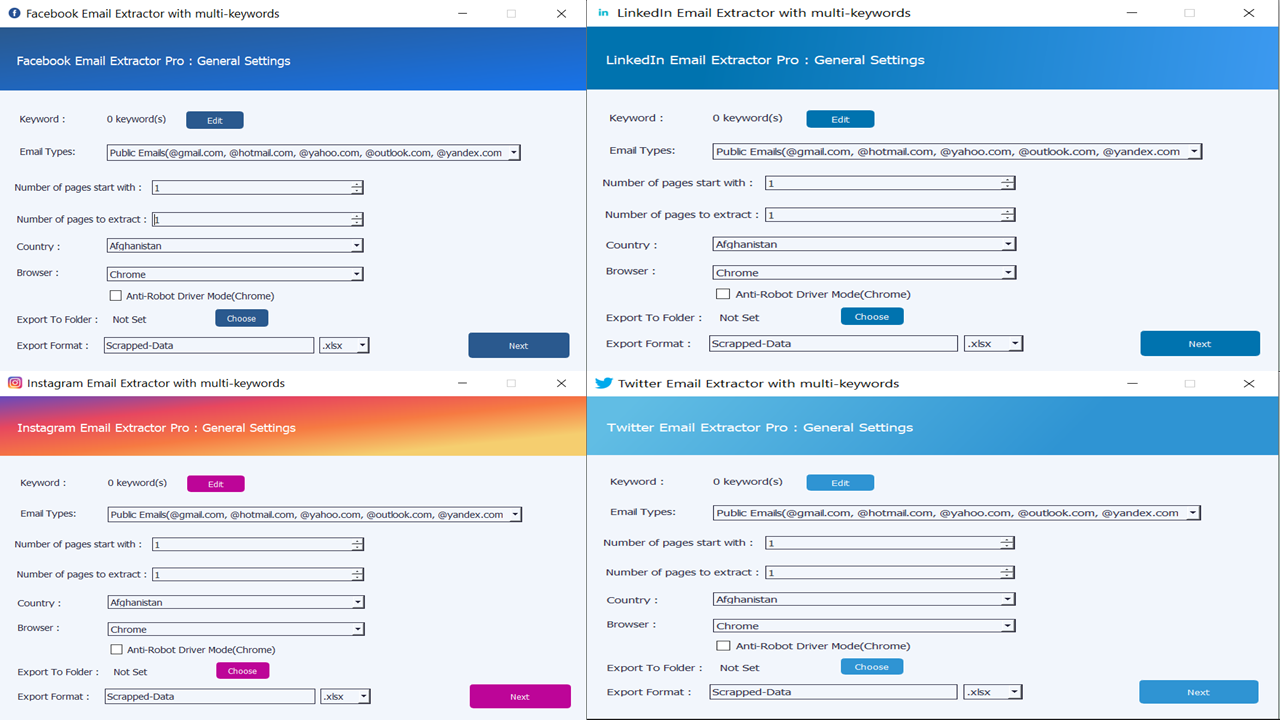
Task: Focus Scrapped-Data filename field in LinkedIn window
Action: pos(833,343)
